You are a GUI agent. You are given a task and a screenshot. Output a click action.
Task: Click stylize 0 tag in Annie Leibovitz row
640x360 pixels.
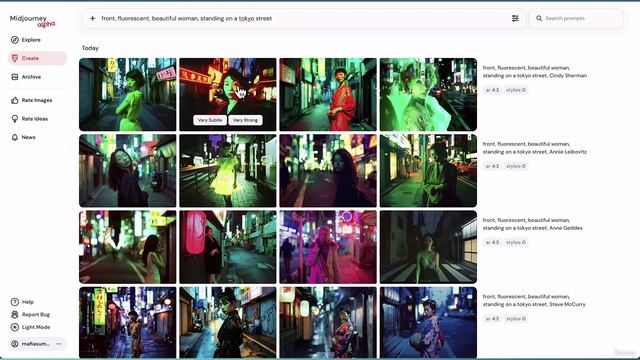pos(516,166)
